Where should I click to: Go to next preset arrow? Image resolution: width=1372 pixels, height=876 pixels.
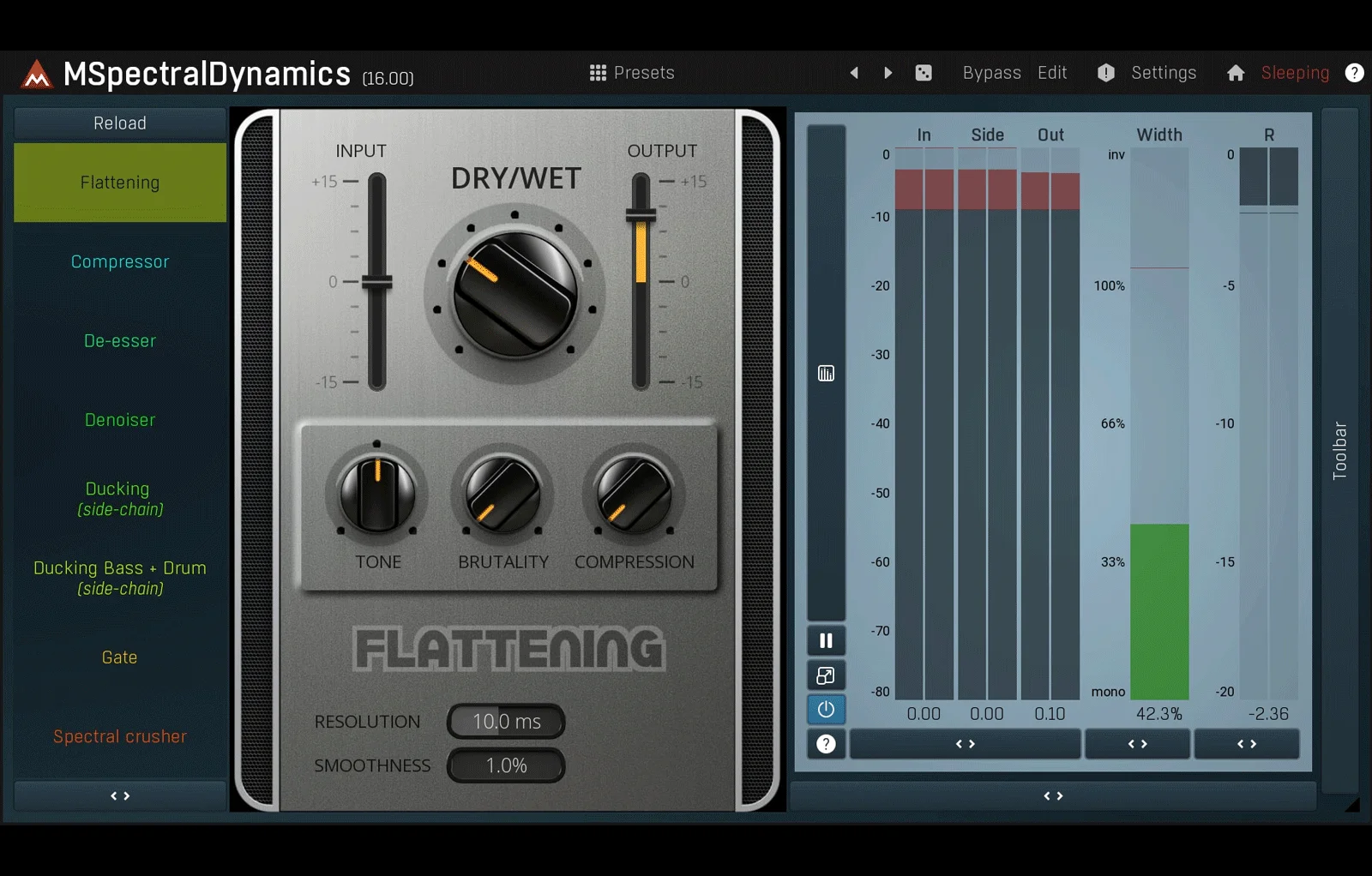[x=888, y=73]
